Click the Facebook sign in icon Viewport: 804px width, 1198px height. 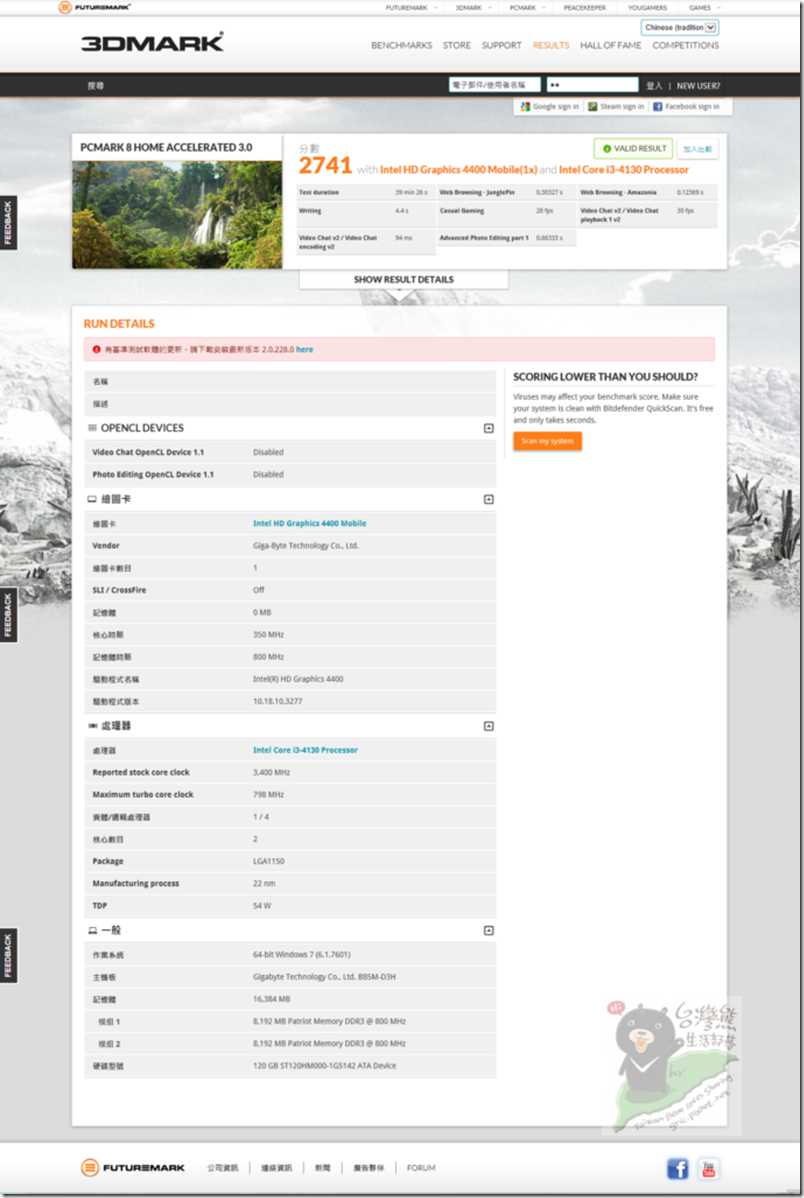(x=657, y=107)
